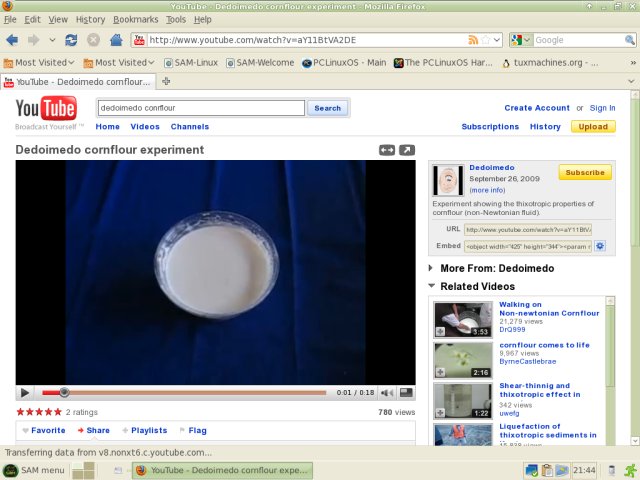Open a new tab with the plus icon
The height and width of the screenshot is (480, 640).
(x=166, y=81)
